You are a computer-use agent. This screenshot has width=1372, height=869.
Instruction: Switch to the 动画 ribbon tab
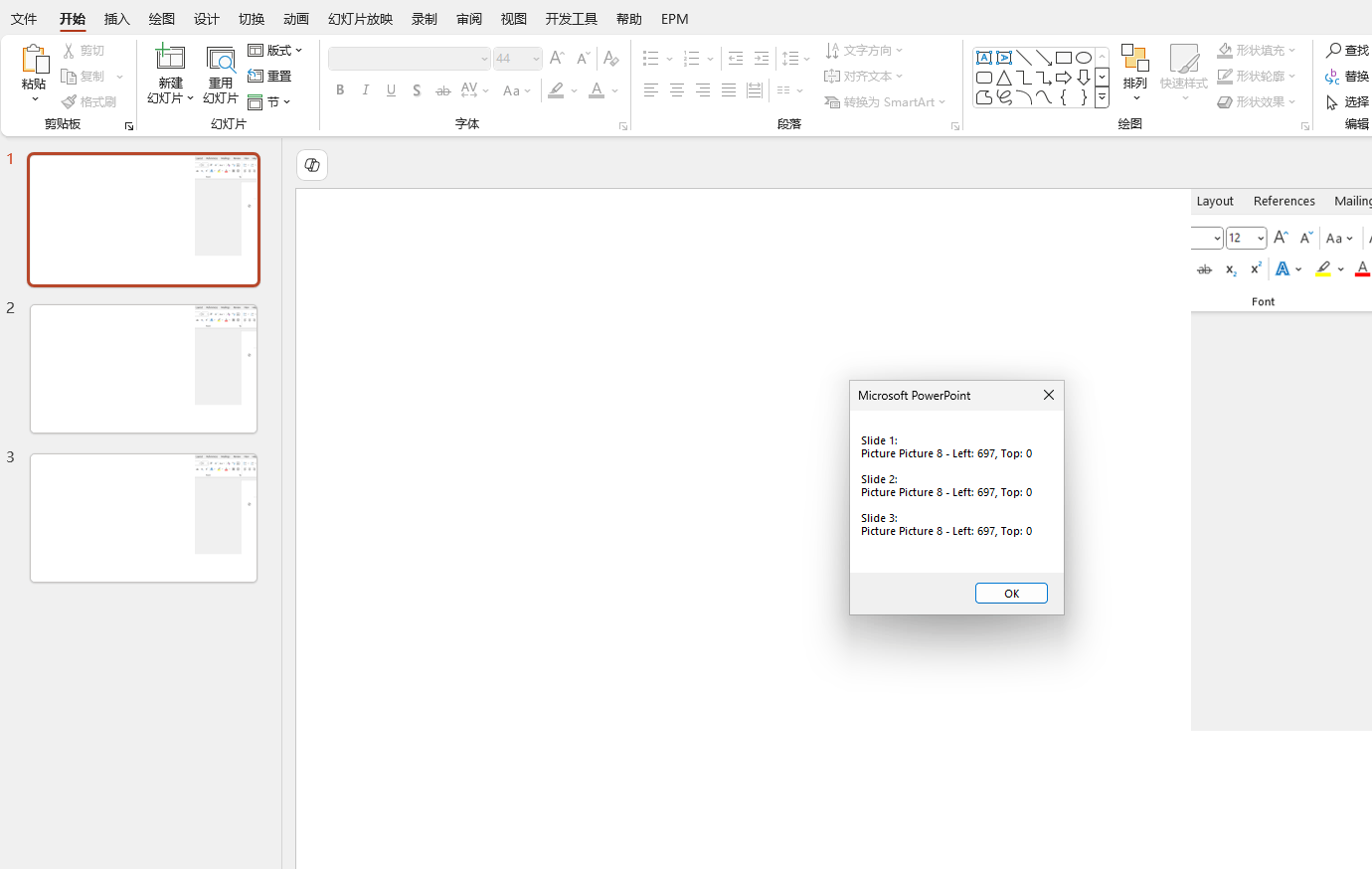pos(296,19)
